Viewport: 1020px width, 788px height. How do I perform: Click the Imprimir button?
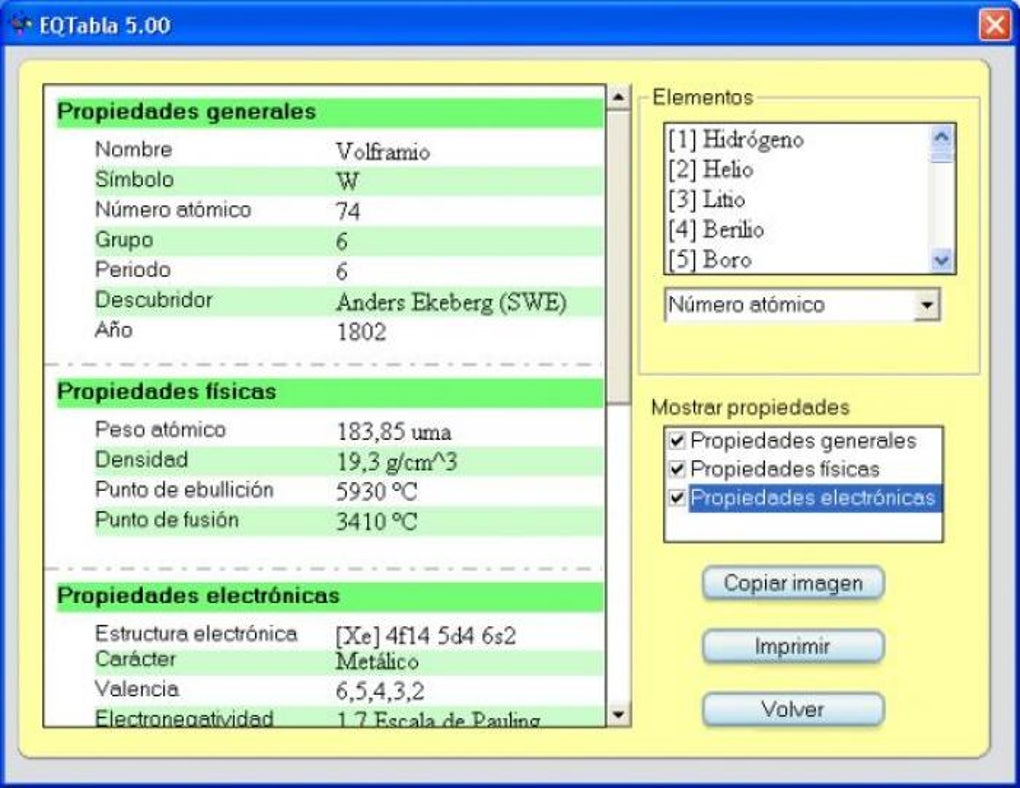(x=793, y=646)
